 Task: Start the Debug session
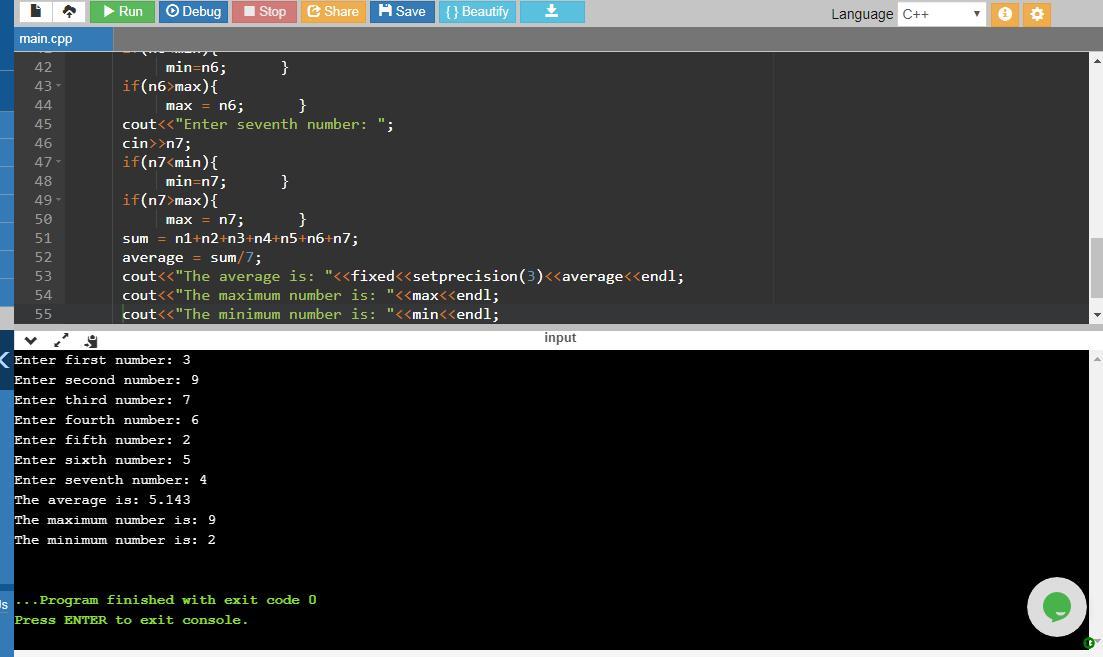click(x=193, y=11)
